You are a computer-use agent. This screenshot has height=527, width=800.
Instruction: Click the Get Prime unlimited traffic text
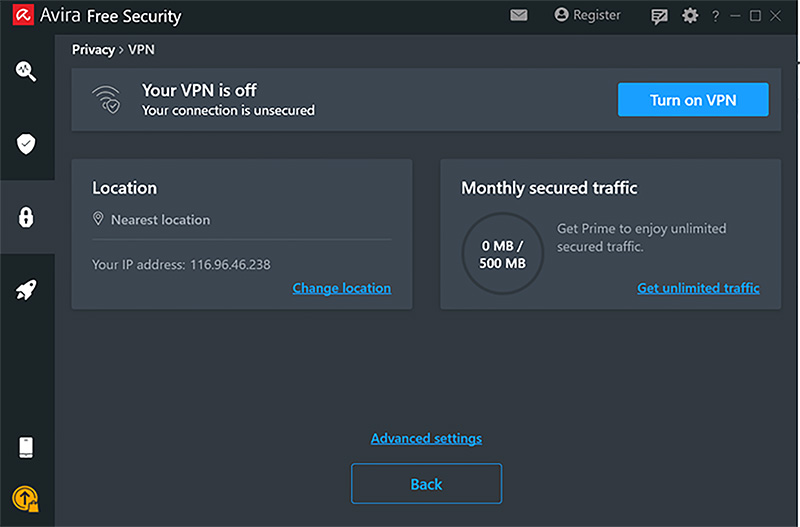click(641, 238)
